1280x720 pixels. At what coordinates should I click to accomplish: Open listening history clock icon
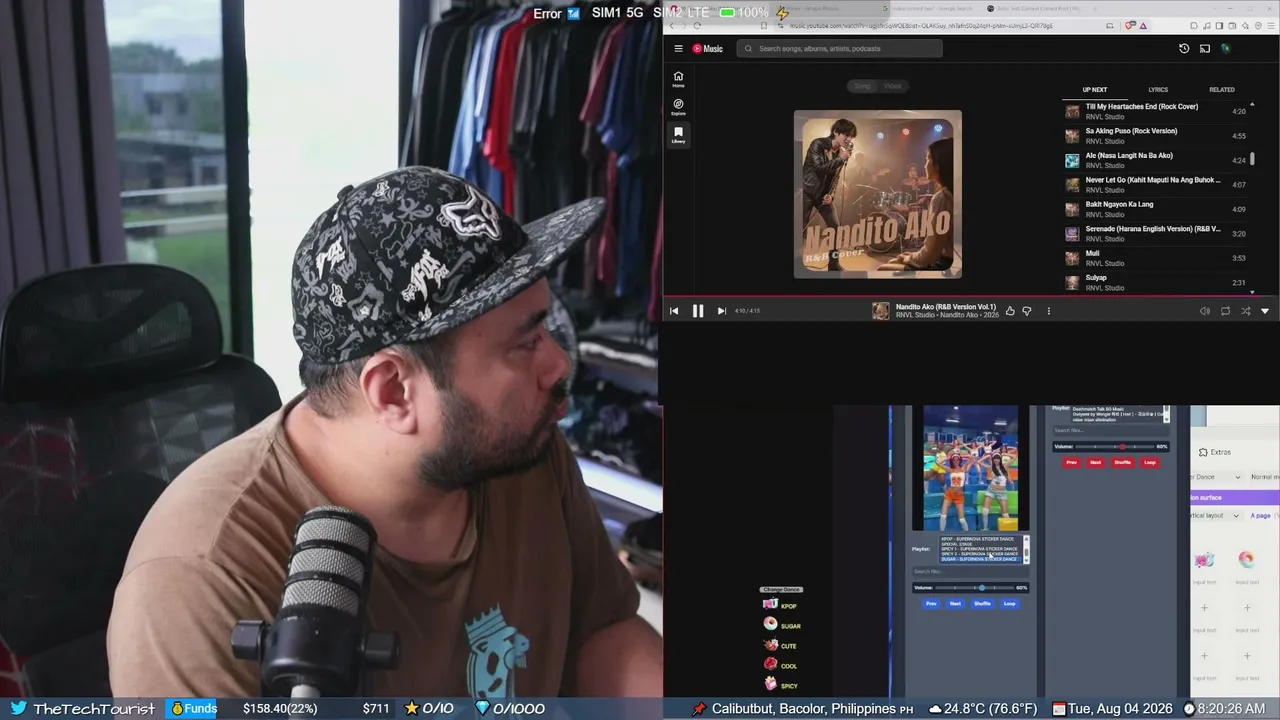(1184, 48)
